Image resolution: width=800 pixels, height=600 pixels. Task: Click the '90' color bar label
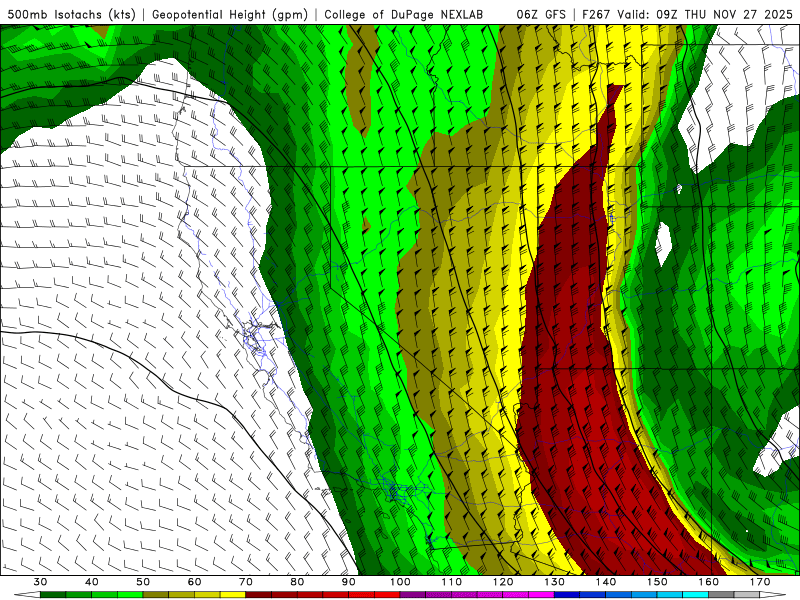348,582
